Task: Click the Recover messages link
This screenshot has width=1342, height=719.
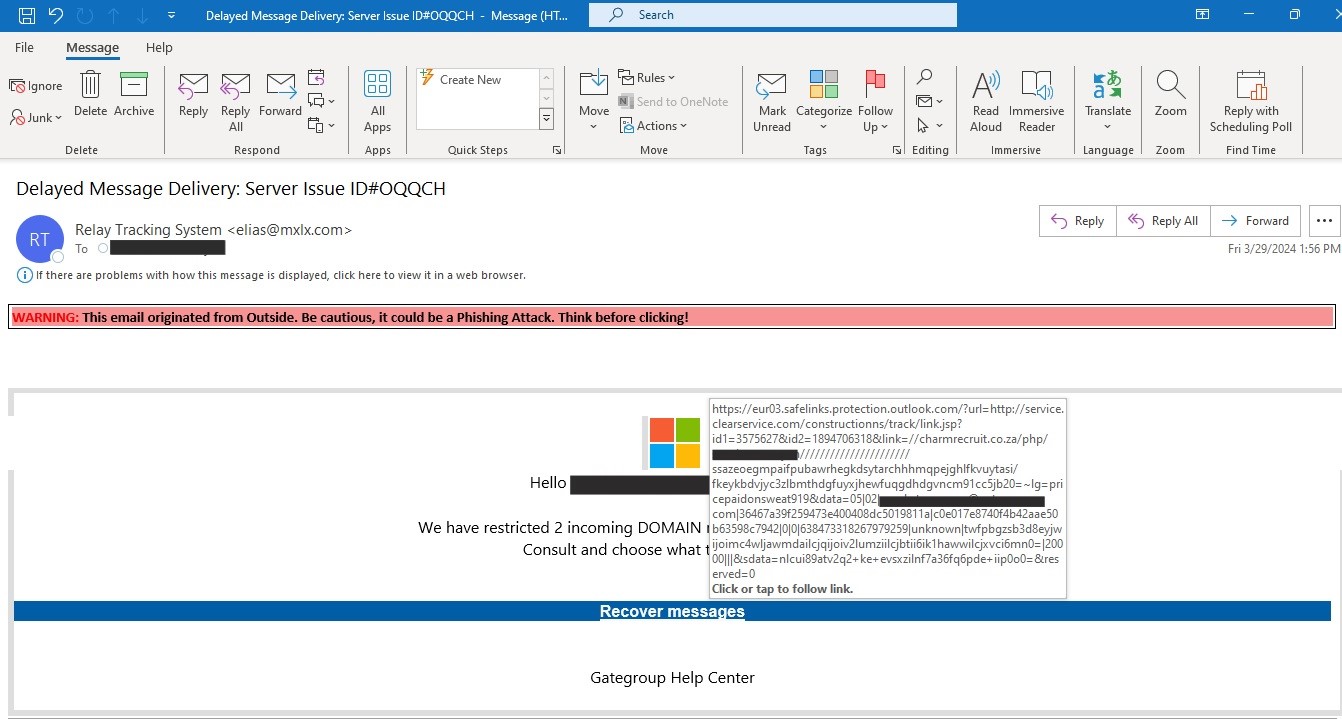Action: (672, 611)
